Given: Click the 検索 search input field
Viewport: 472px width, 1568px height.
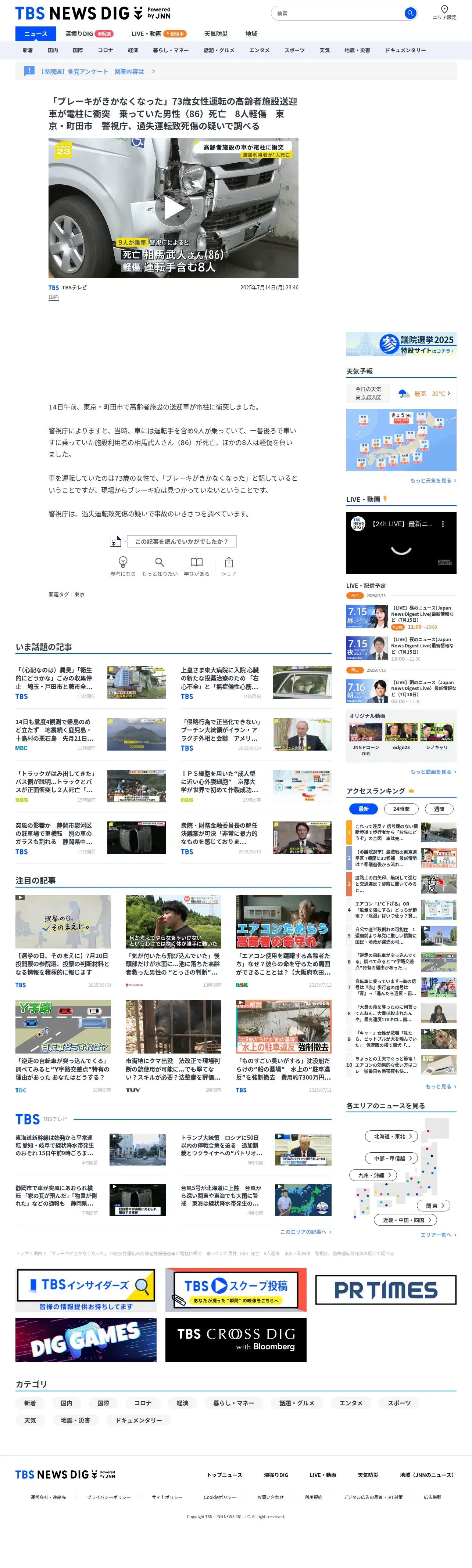Looking at the screenshot, I should click(x=338, y=13).
